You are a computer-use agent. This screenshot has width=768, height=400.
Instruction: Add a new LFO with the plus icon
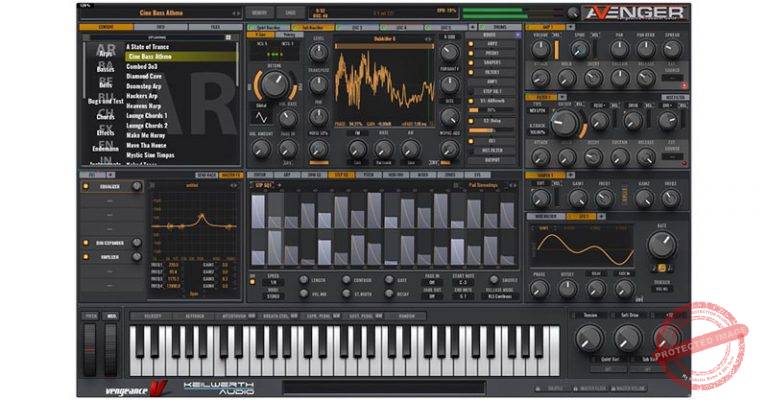point(601,216)
